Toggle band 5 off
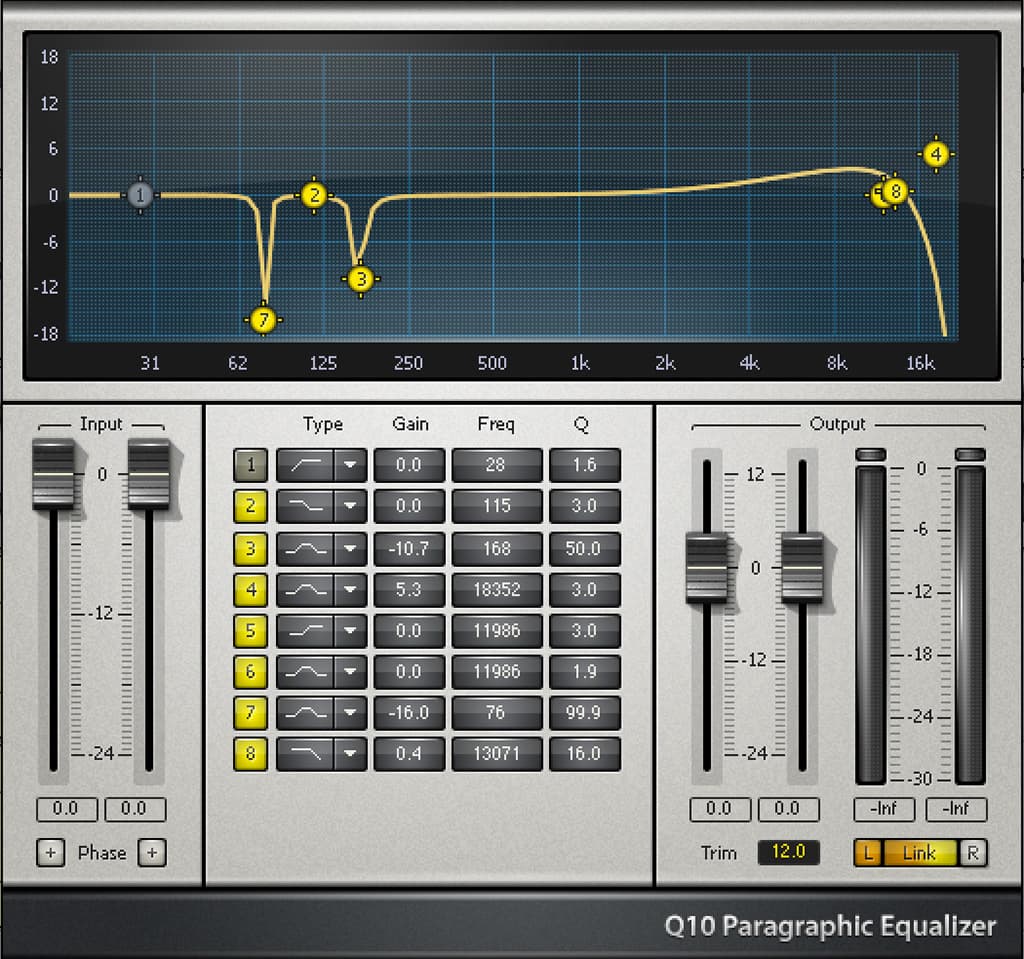 pos(250,630)
